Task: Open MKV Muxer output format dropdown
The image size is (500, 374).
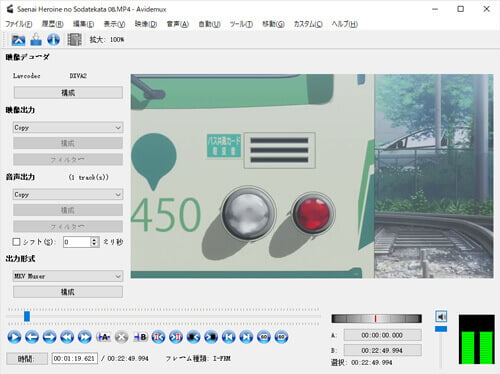Action: click(x=68, y=276)
